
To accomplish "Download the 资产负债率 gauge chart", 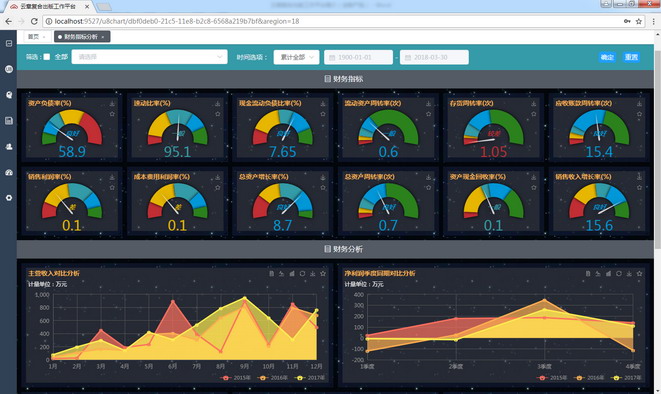I will pos(112,104).
